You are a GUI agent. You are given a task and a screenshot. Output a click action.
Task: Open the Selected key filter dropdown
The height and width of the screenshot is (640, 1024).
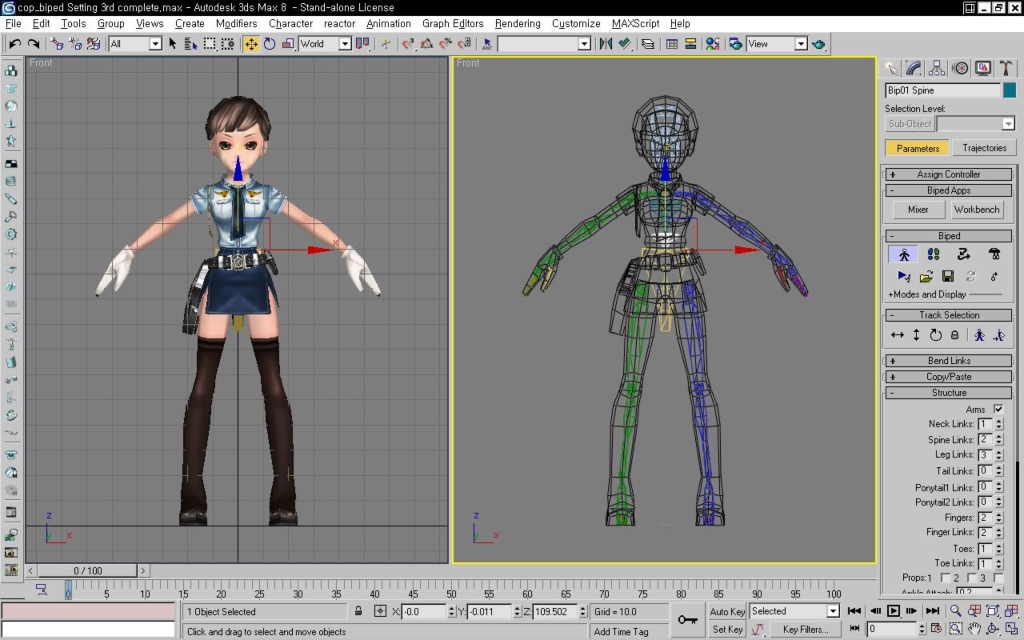[833, 611]
